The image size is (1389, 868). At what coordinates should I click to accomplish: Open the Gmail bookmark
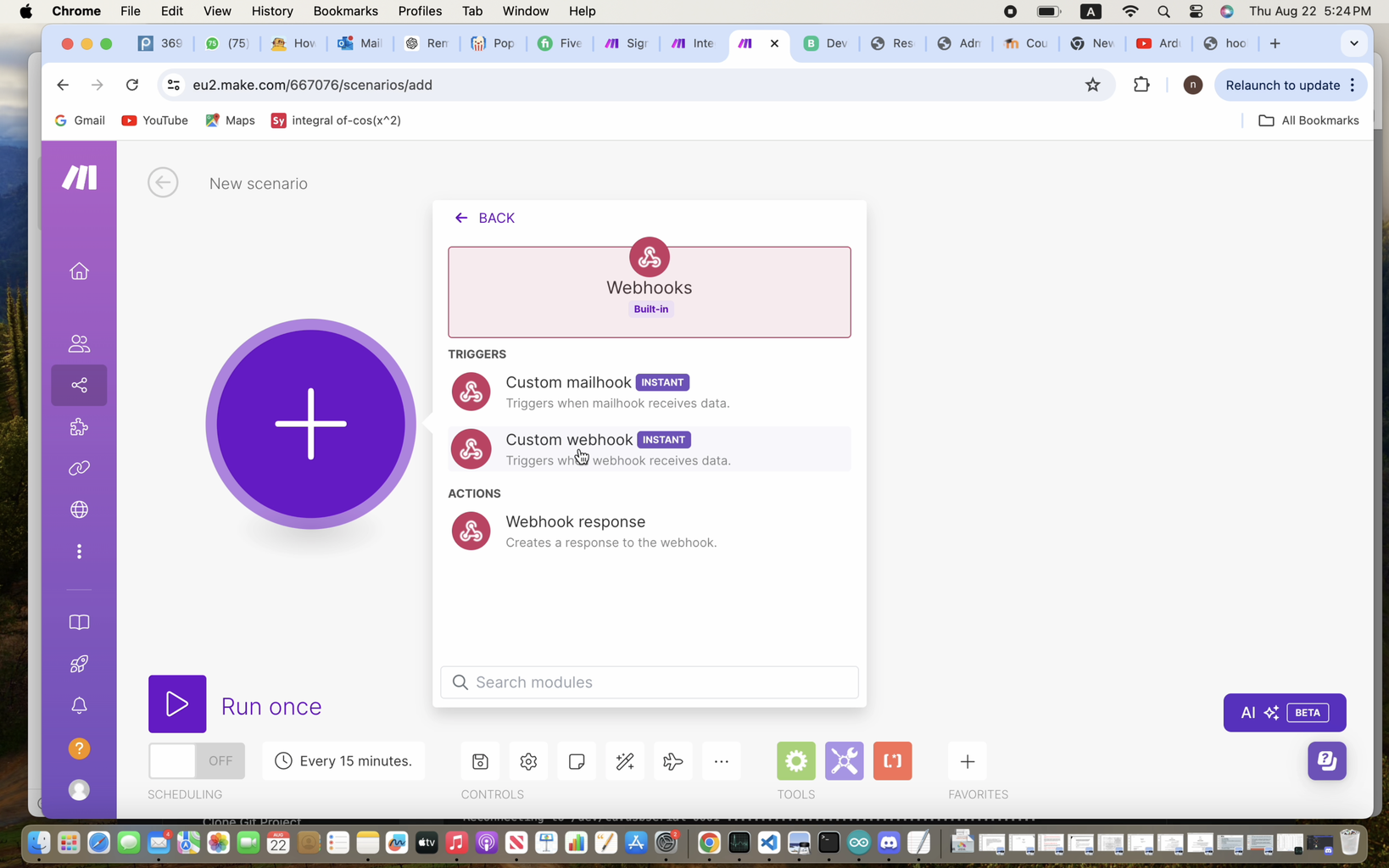pos(80,120)
